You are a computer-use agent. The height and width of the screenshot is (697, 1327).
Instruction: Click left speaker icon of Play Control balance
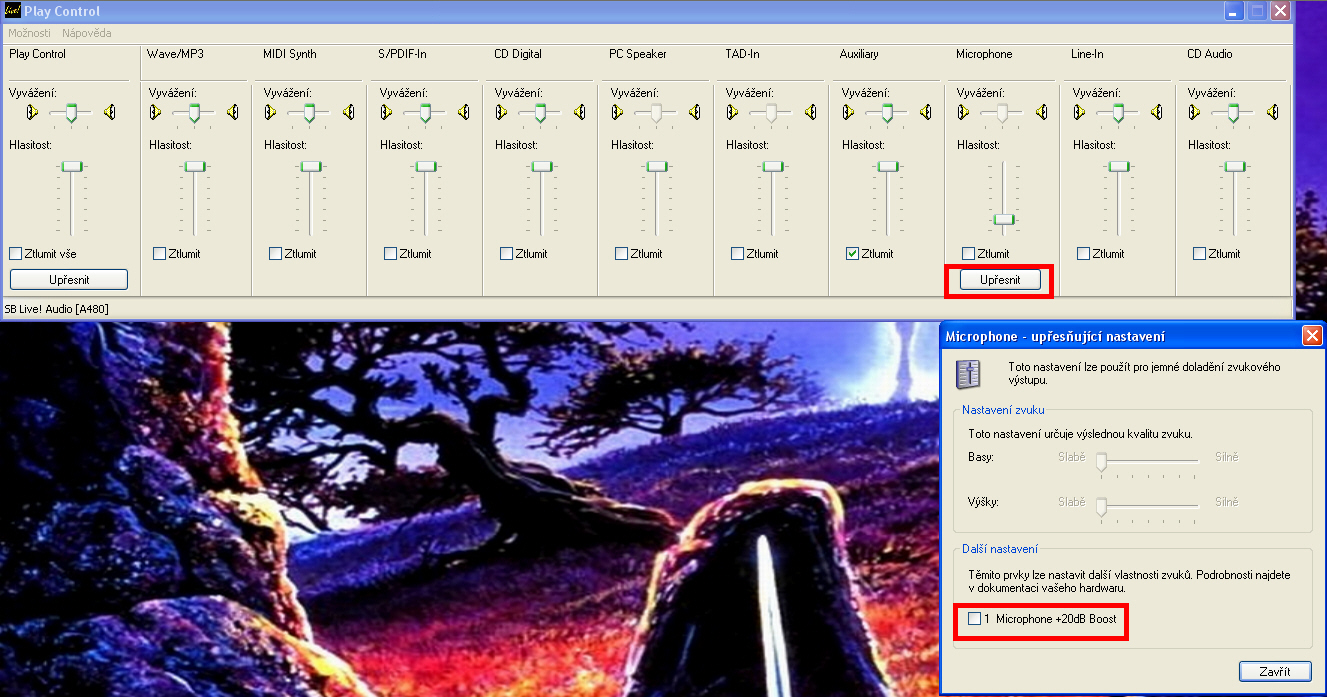tap(33, 112)
